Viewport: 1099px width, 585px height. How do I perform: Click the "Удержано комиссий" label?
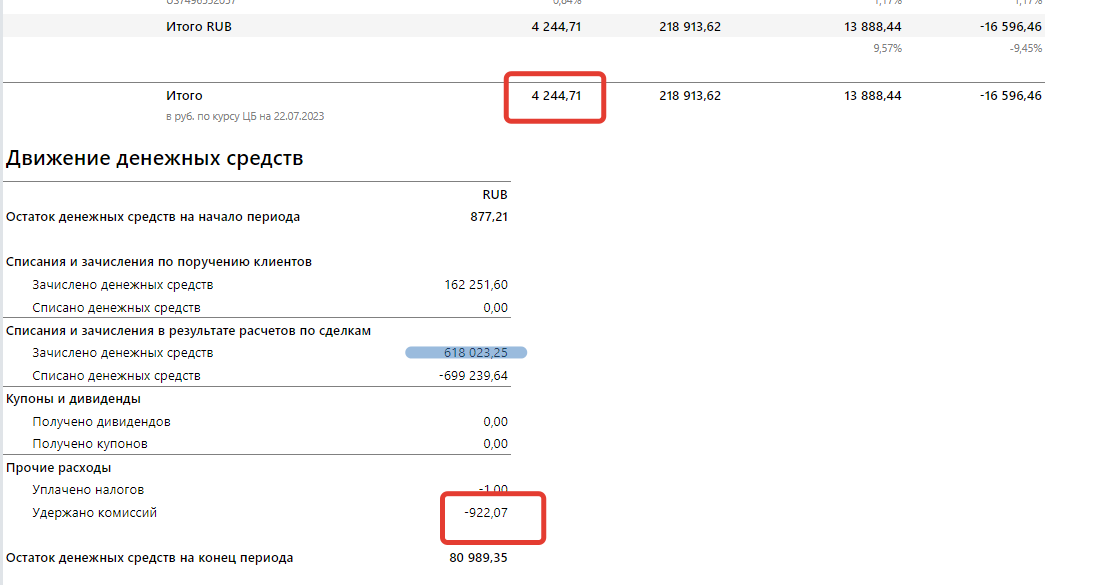tap(95, 513)
